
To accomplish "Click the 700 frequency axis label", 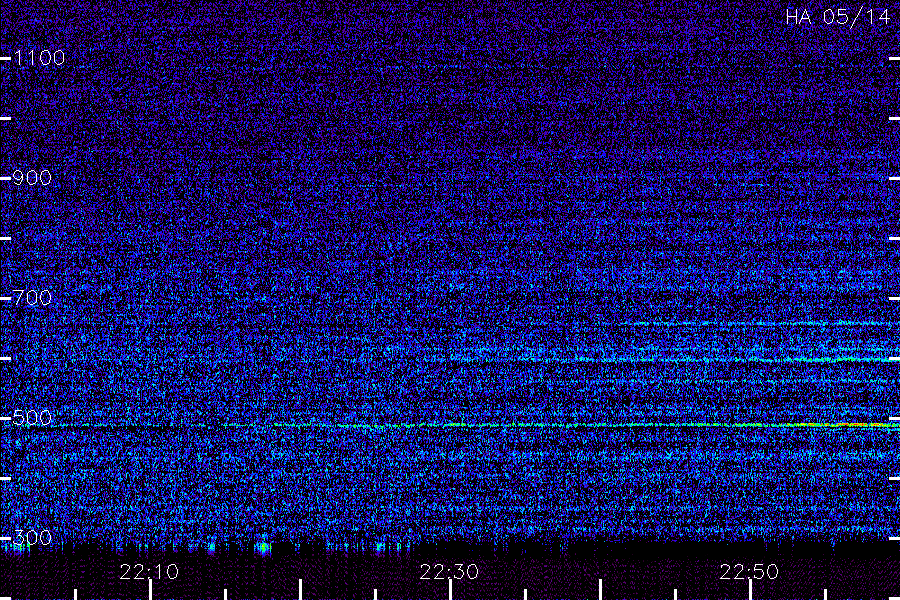I will [32, 298].
